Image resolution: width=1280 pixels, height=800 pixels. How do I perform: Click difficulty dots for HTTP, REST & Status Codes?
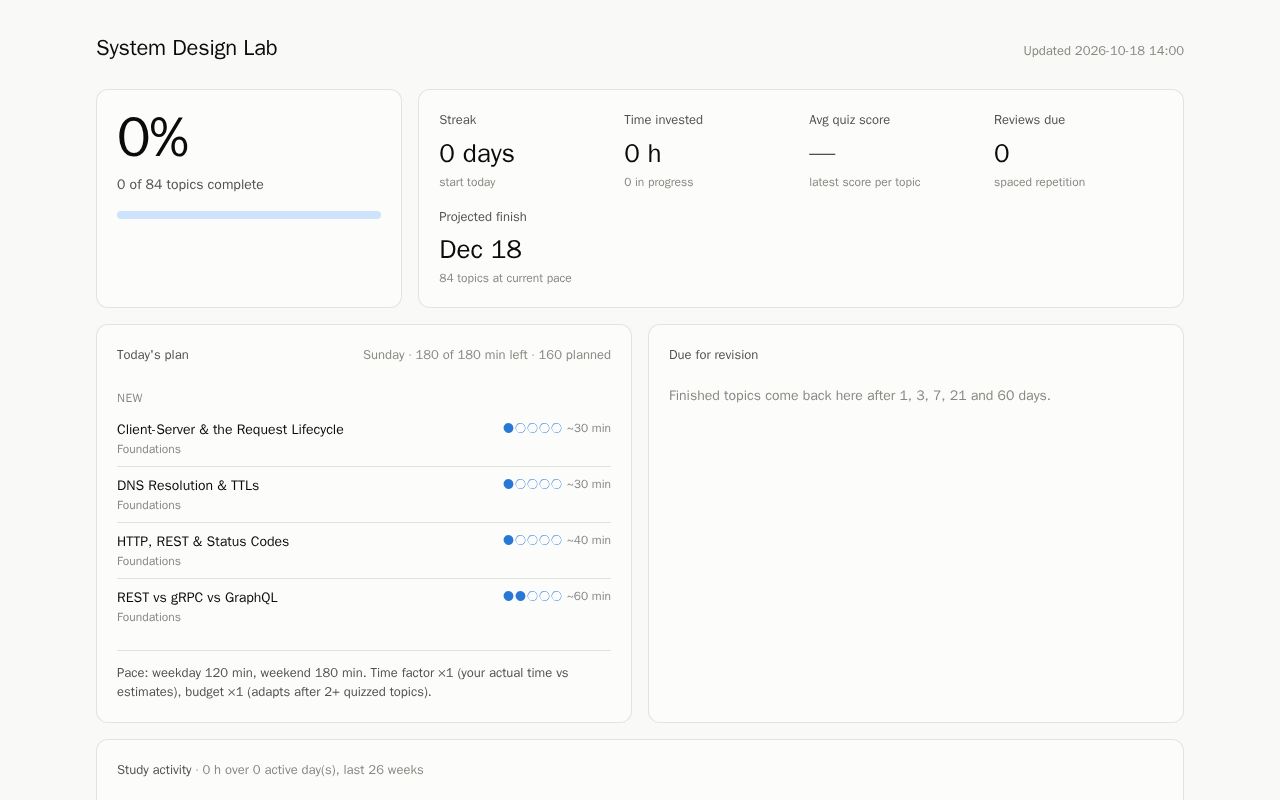(x=532, y=540)
